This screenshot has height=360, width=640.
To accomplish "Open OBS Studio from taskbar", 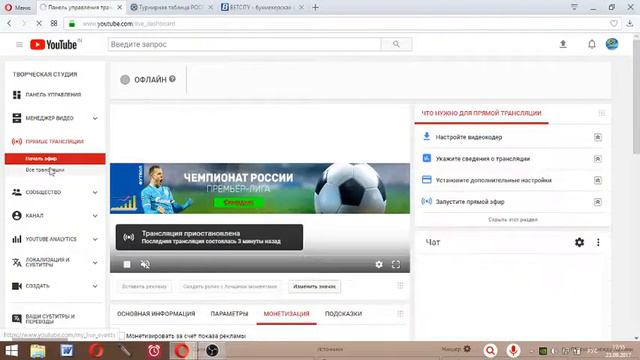I will pyautogui.click(x=212, y=351).
